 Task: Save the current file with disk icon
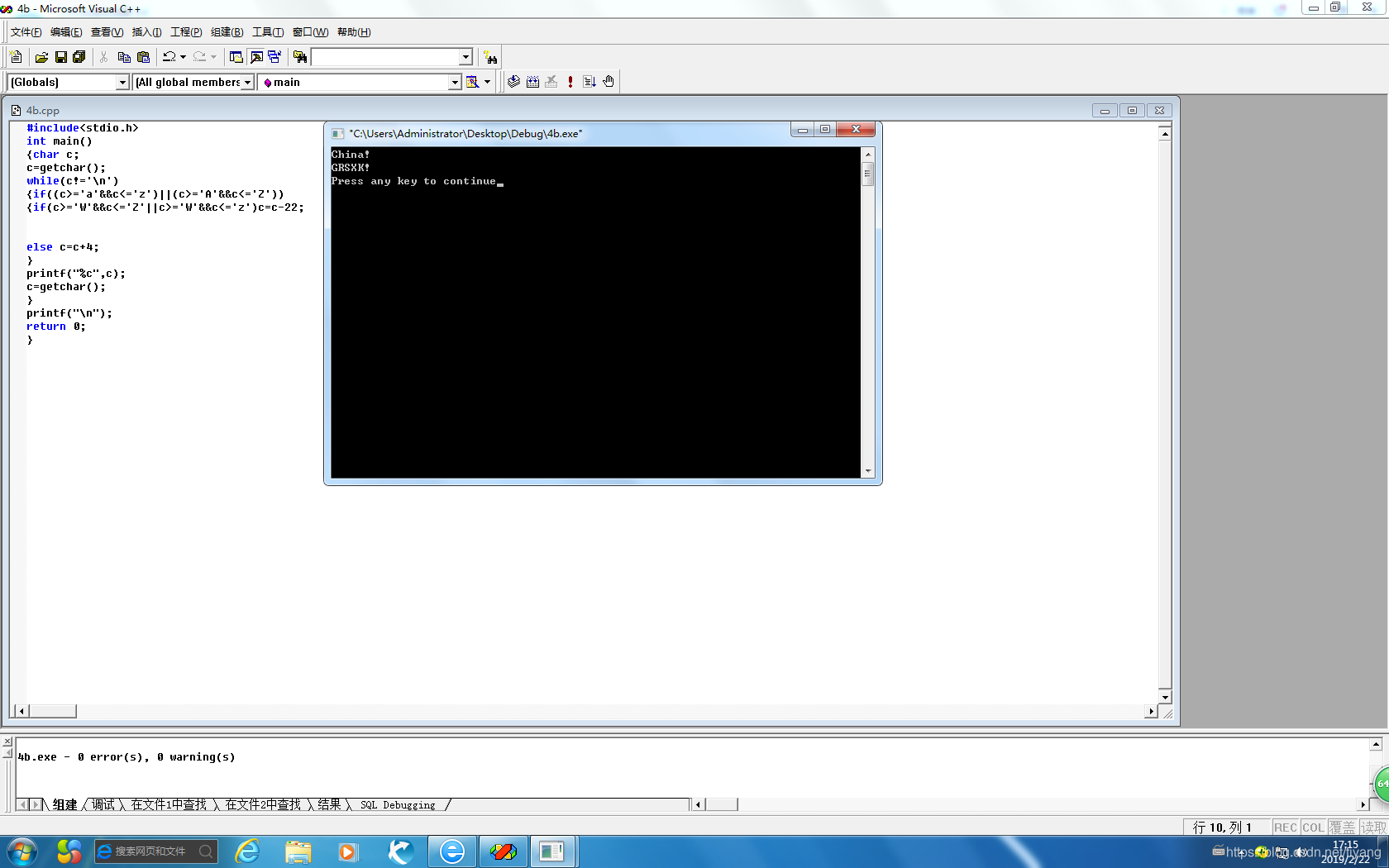pos(60,57)
